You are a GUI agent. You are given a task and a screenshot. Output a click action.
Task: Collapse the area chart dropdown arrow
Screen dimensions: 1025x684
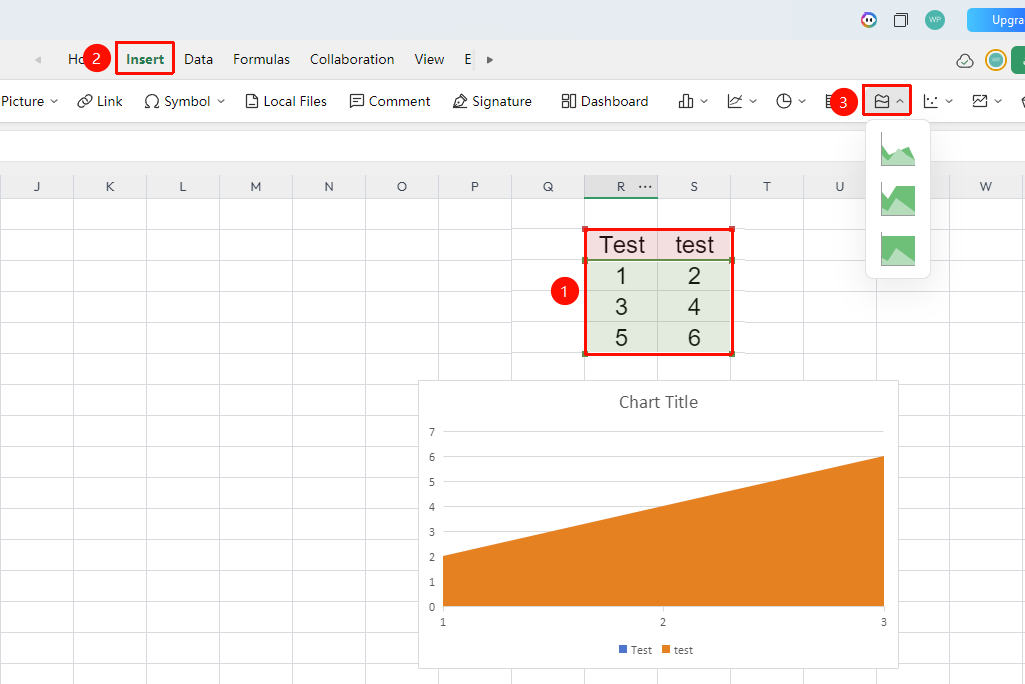point(900,101)
